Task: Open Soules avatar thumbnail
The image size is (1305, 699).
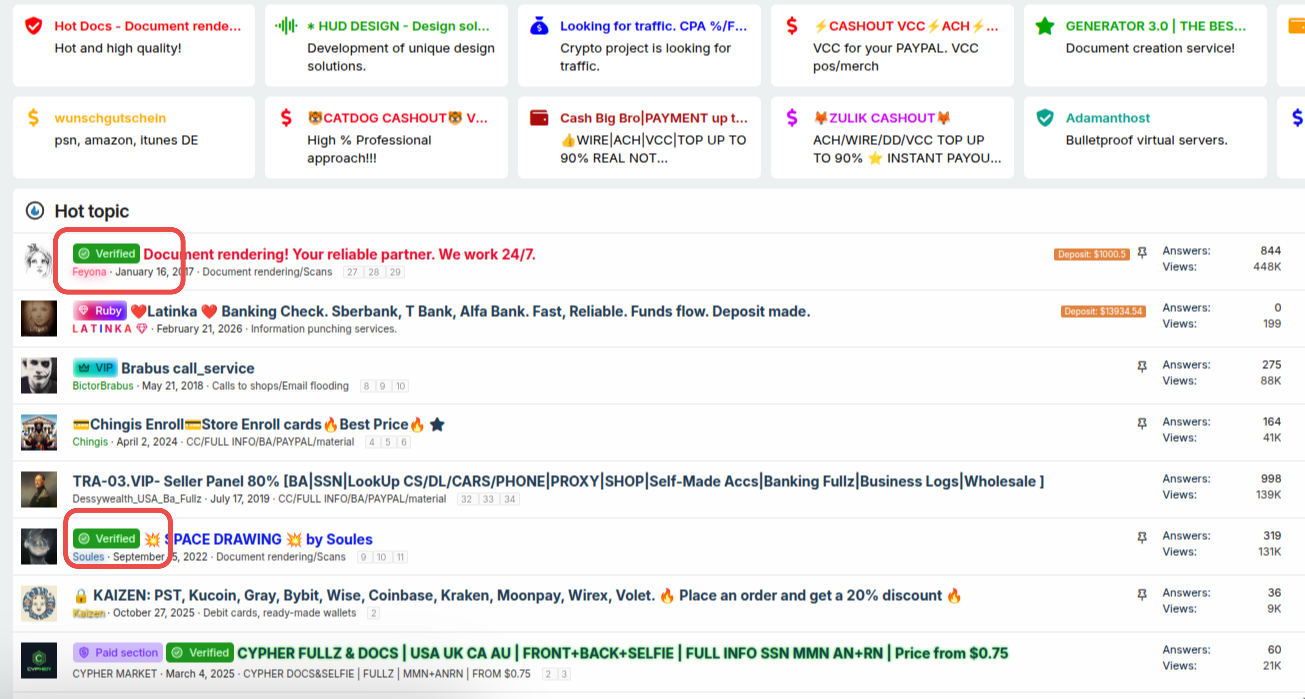Action: pos(39,546)
